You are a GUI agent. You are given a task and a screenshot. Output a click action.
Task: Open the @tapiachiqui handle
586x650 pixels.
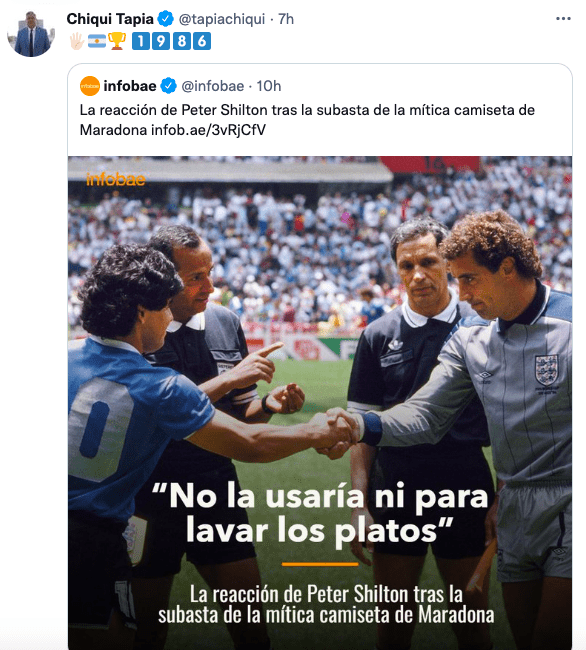pyautogui.click(x=222, y=19)
